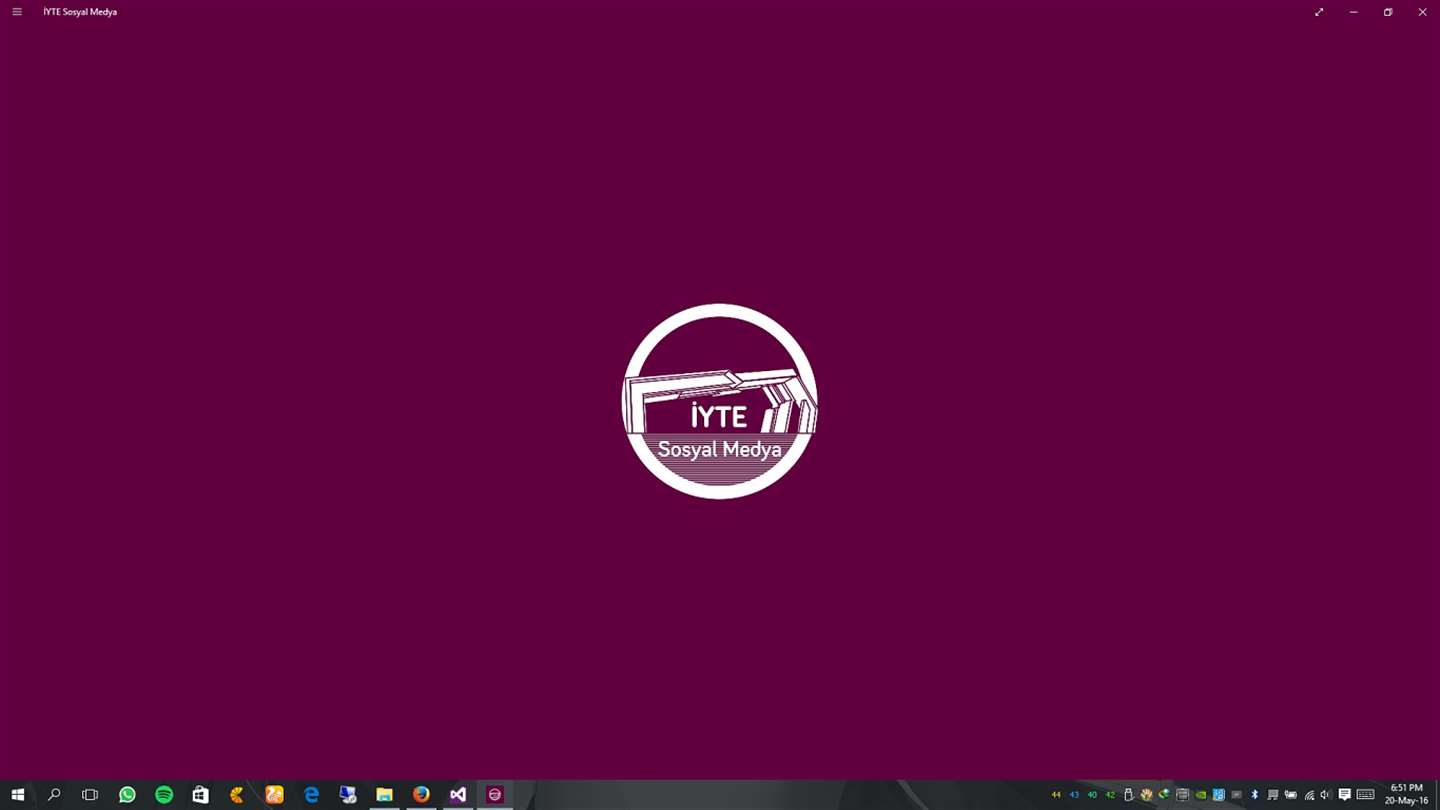The image size is (1440, 810).
Task: Open touch keyboard tray icon
Action: coord(1366,795)
